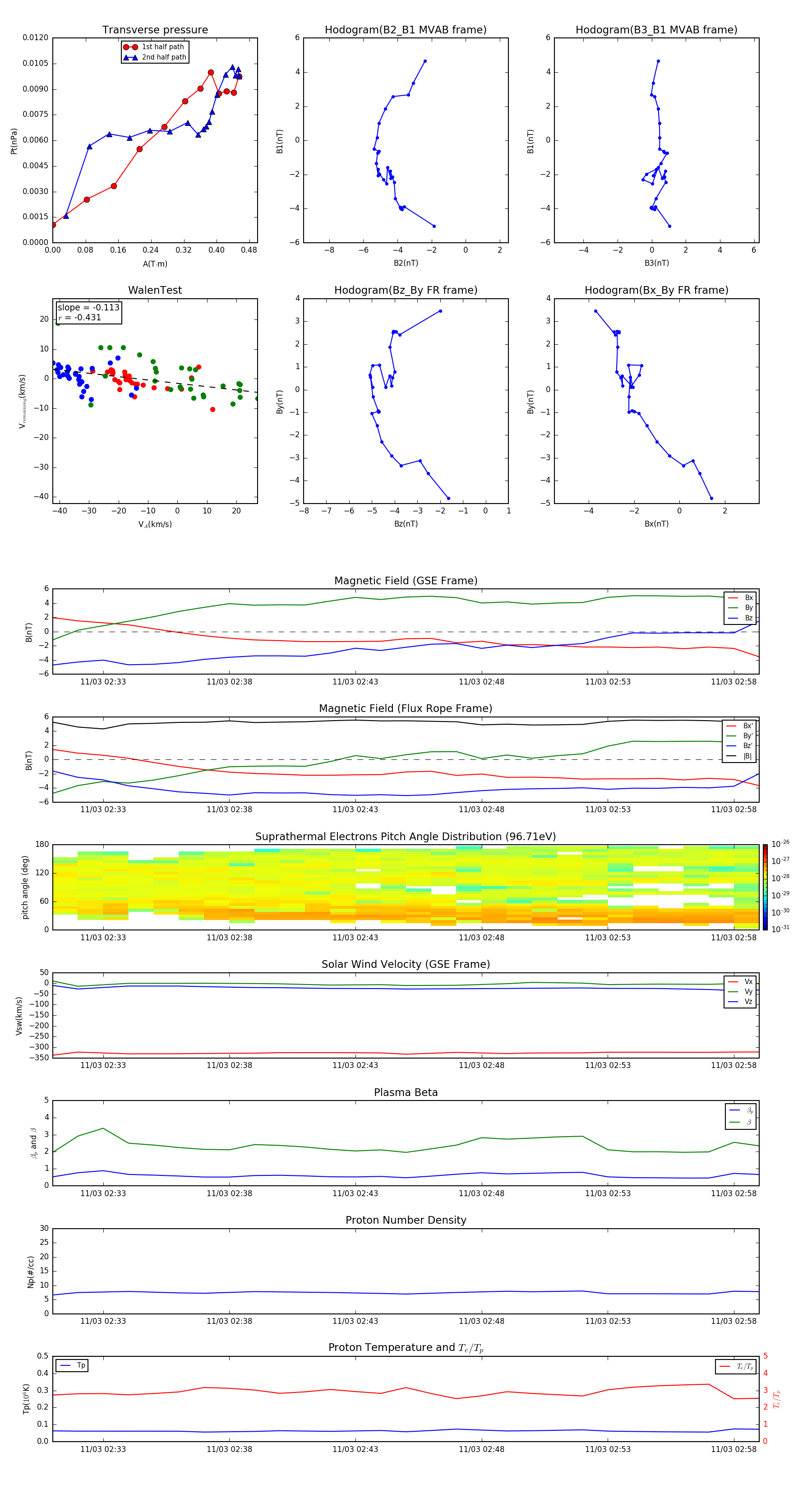Select the Bz entry in GSE magnetic field legend
The height and width of the screenshot is (1489, 812).
click(x=740, y=618)
